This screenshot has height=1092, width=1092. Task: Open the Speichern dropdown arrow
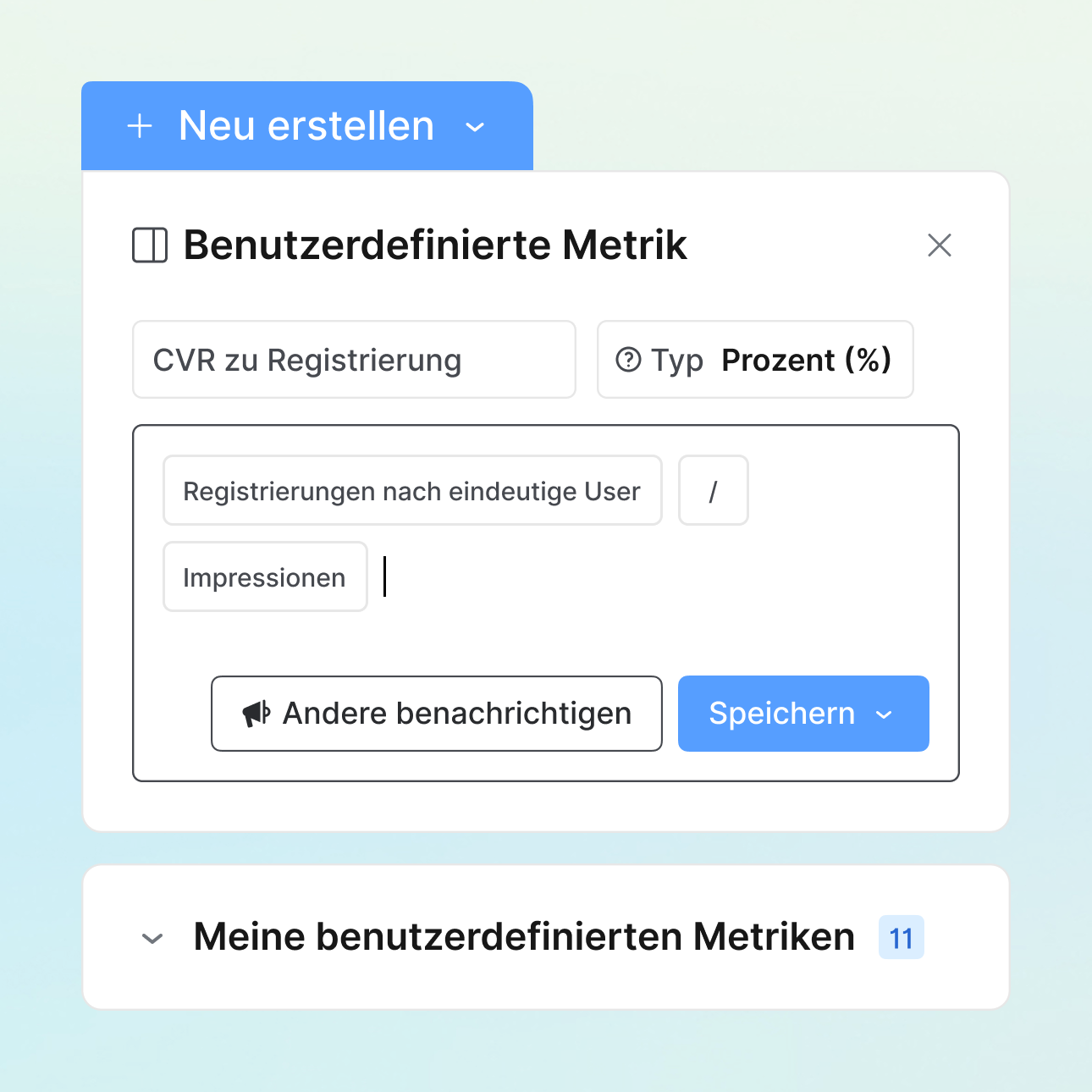(x=885, y=714)
